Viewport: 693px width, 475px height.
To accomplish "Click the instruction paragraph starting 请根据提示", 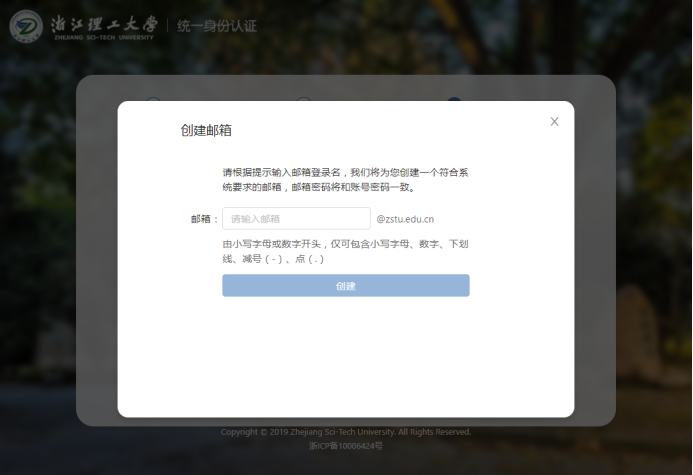I will [345, 179].
